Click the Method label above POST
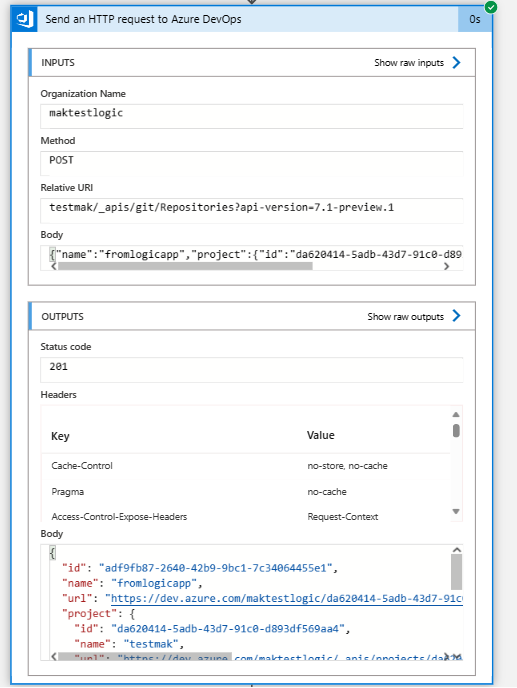 [x=57, y=141]
